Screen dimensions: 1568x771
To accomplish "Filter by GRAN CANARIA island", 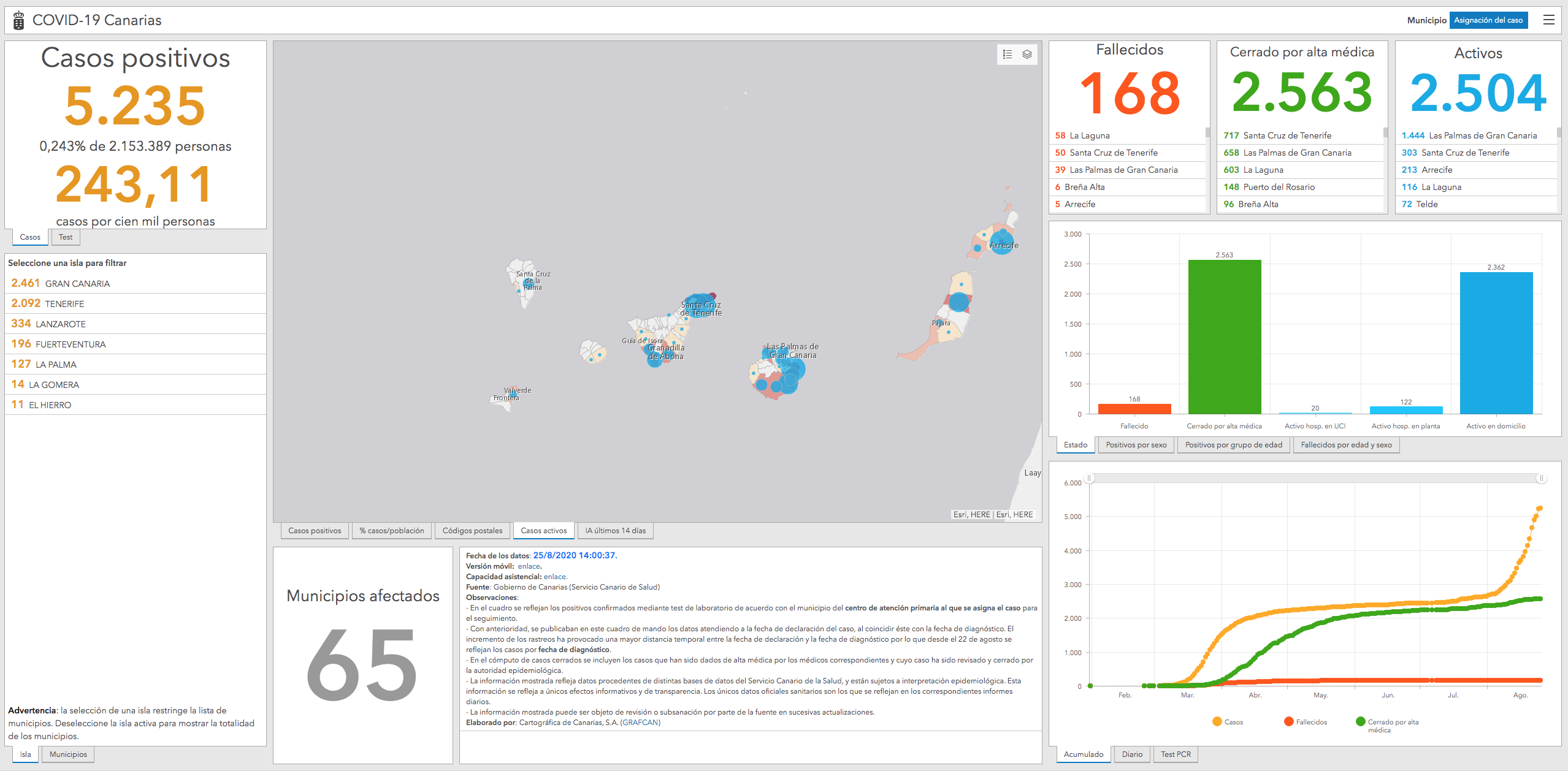I will tap(77, 284).
